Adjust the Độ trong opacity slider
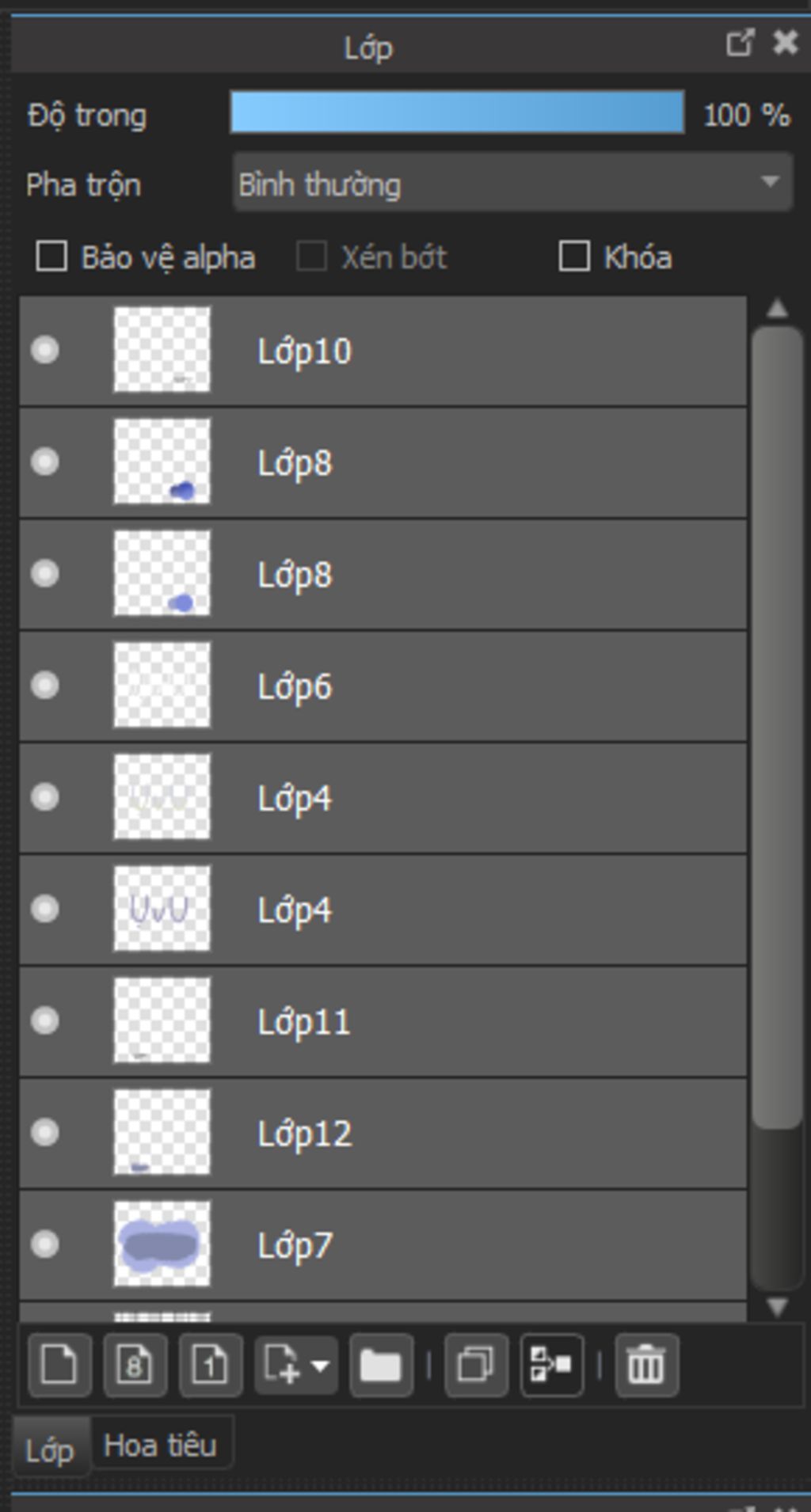 coord(457,112)
